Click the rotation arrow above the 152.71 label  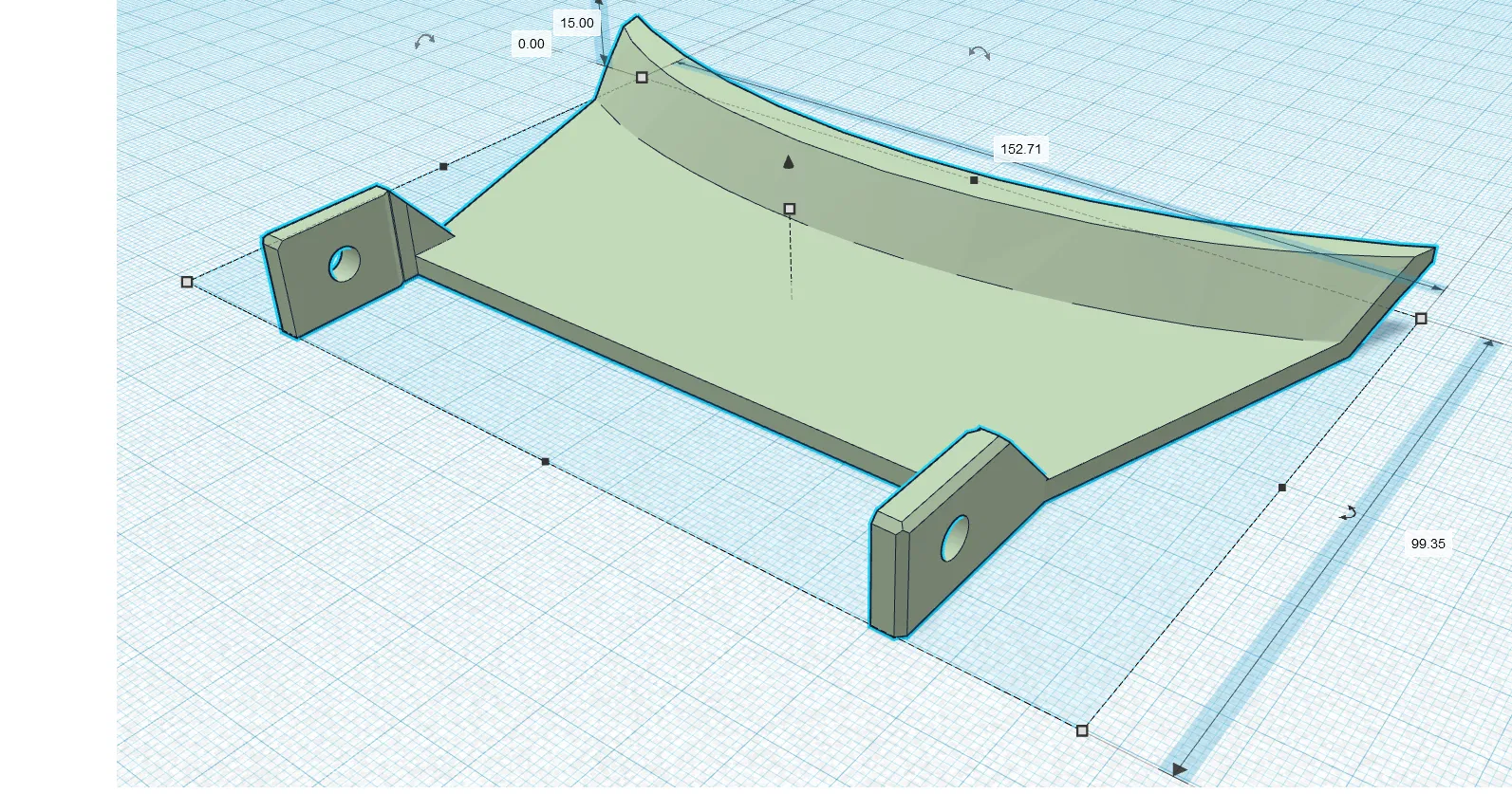click(x=980, y=53)
